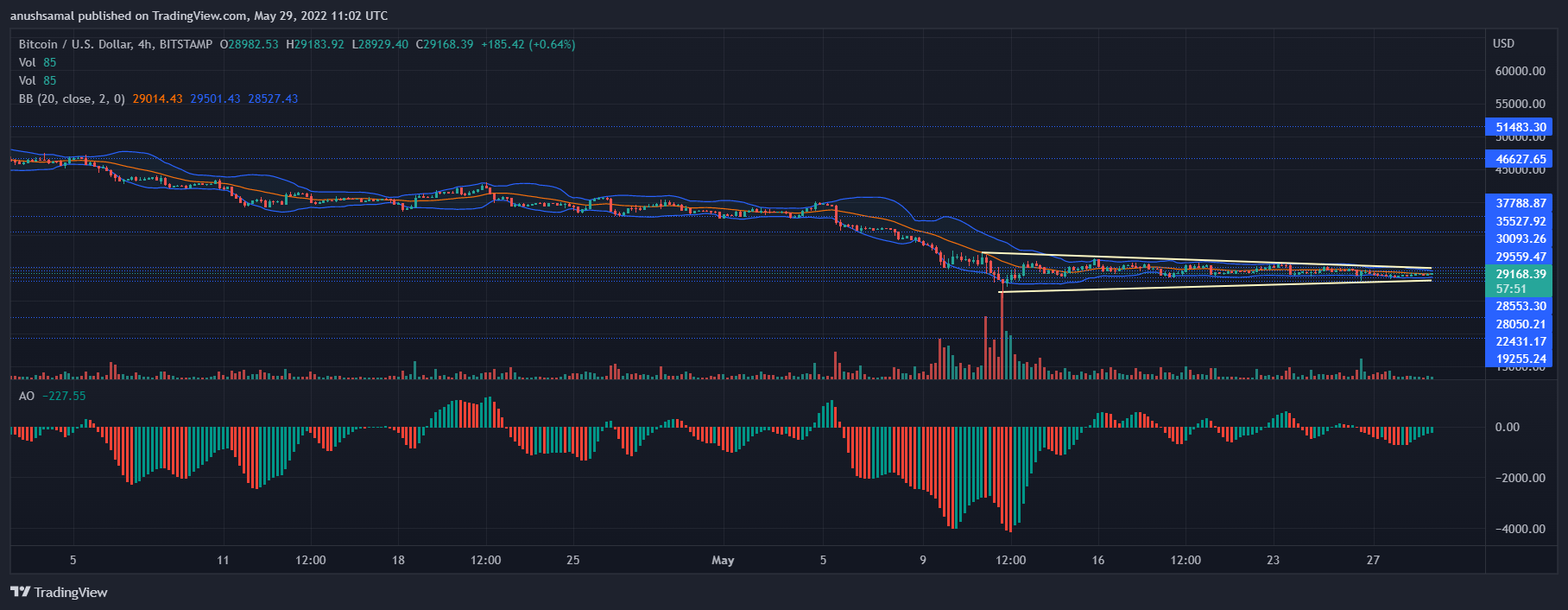Click the 51483.30 price tag
Image resolution: width=1568 pixels, height=610 pixels.
point(1519,127)
